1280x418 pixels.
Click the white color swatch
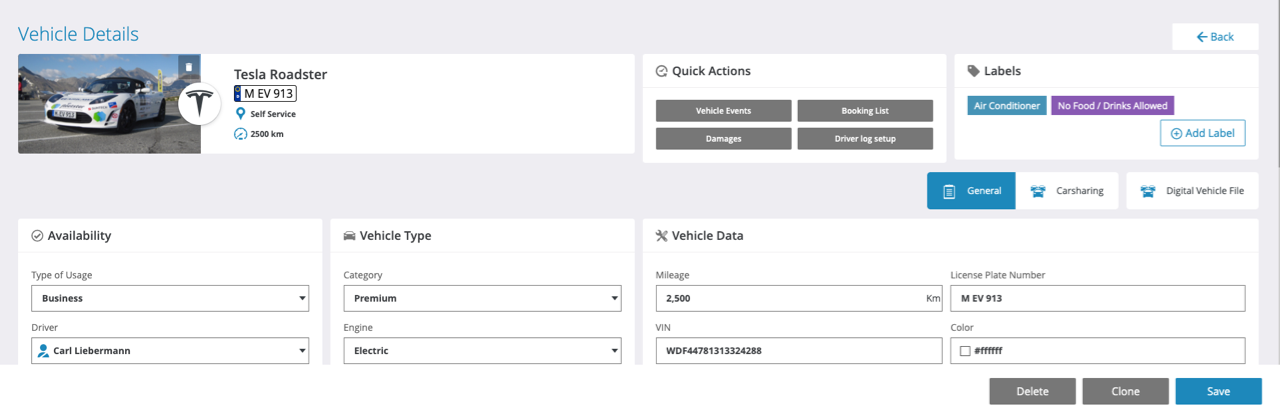[x=965, y=351]
